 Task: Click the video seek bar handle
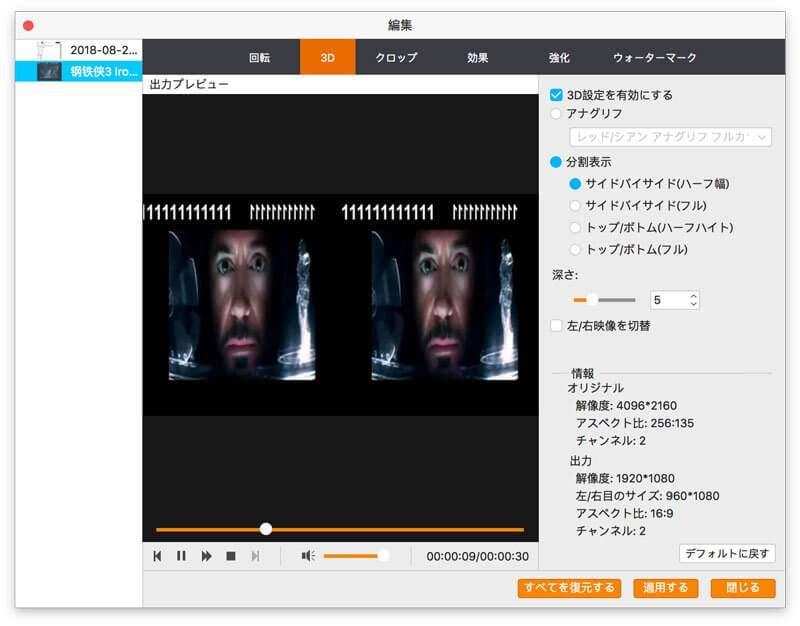(x=266, y=529)
